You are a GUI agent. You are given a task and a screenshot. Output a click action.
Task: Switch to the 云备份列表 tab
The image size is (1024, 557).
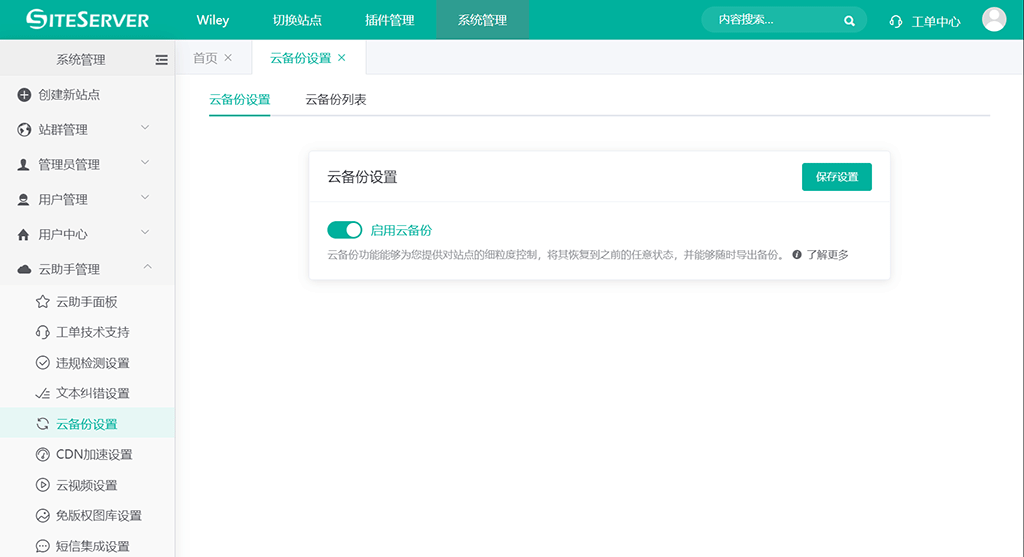point(335,100)
